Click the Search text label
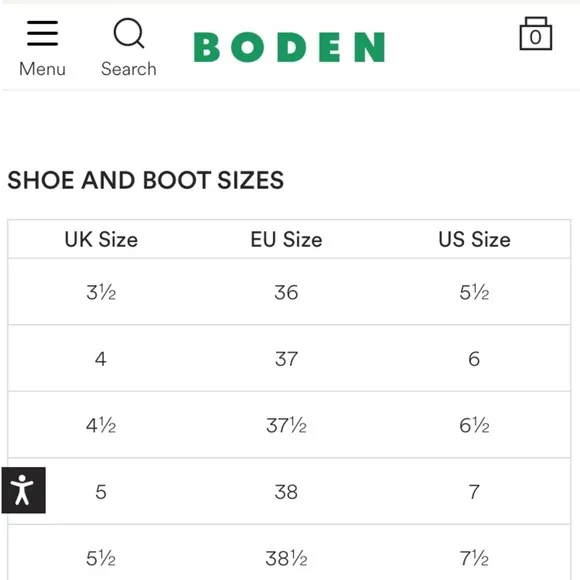580x580 pixels. pyautogui.click(x=129, y=69)
